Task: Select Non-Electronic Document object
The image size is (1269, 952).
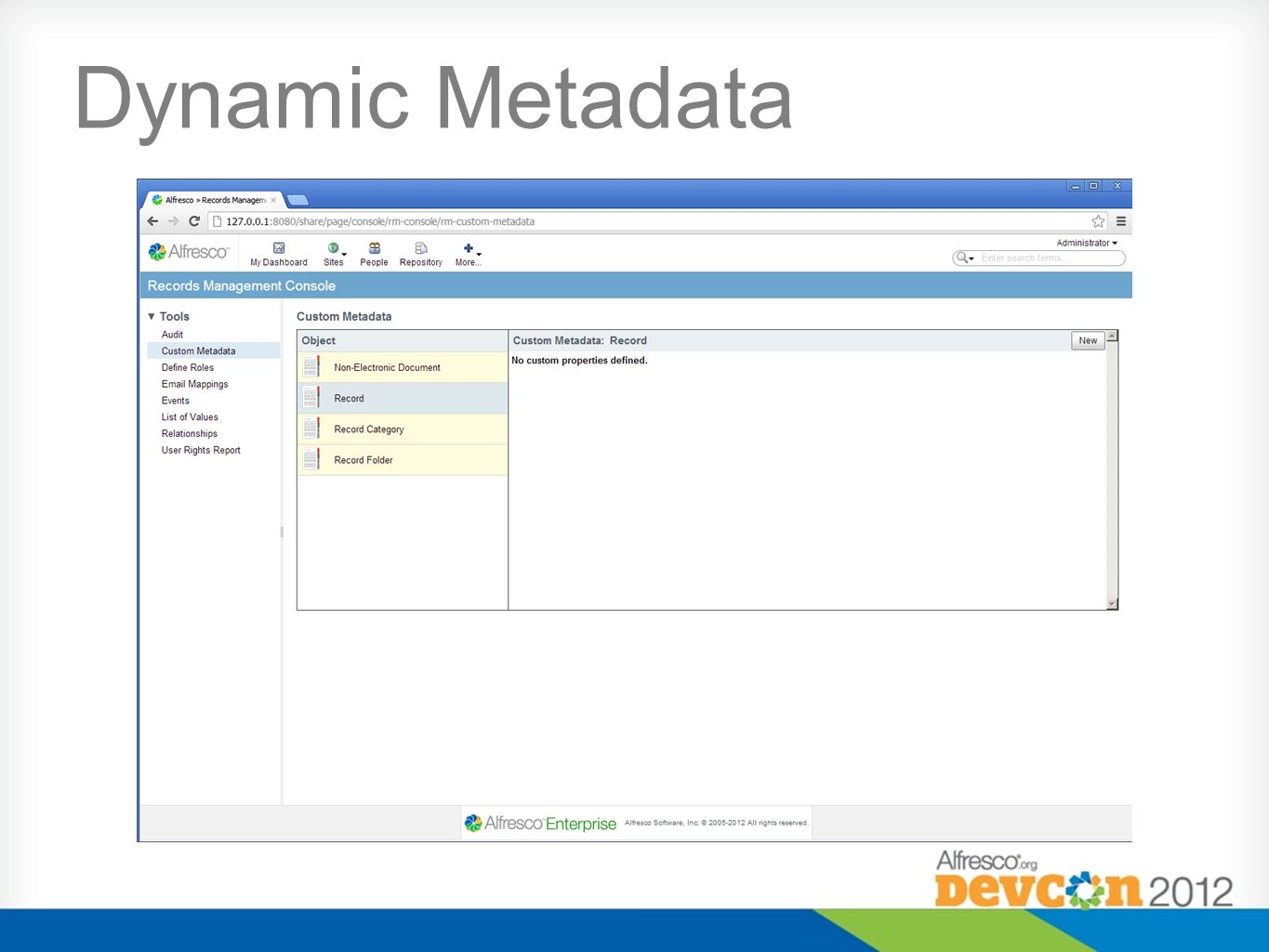Action: pyautogui.click(x=403, y=367)
